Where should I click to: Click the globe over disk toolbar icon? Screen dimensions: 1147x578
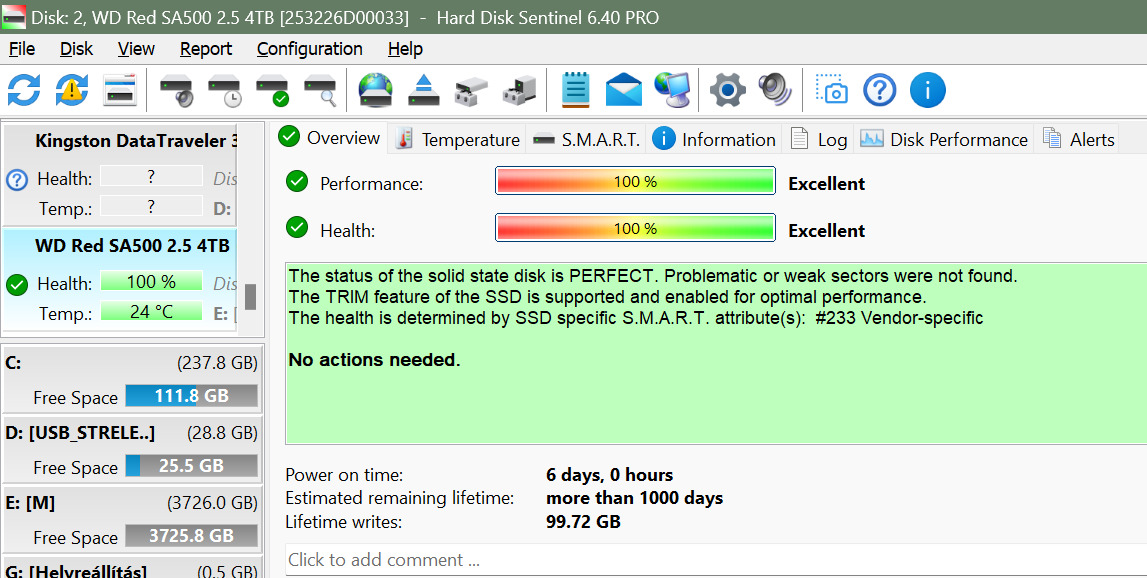[375, 90]
